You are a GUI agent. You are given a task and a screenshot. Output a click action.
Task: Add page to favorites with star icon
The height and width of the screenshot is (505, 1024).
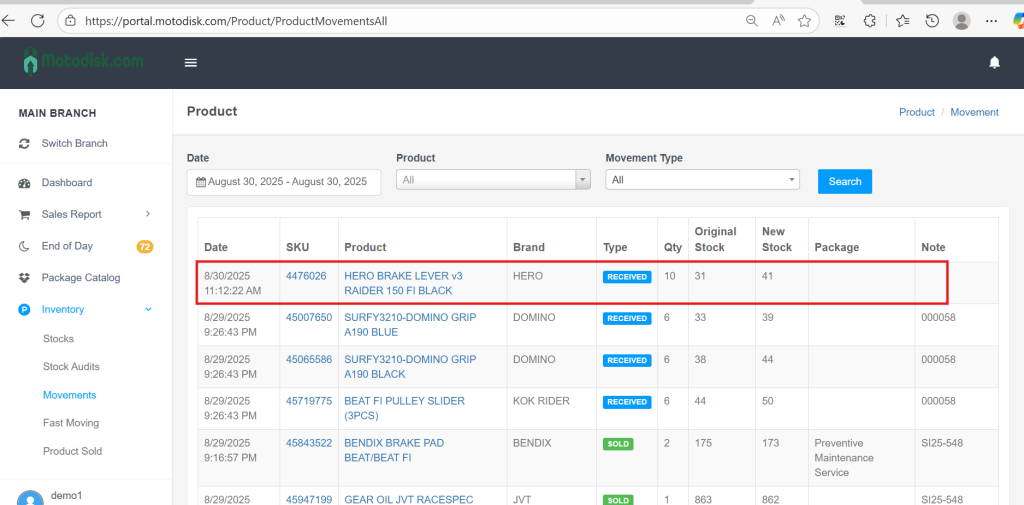click(x=804, y=20)
